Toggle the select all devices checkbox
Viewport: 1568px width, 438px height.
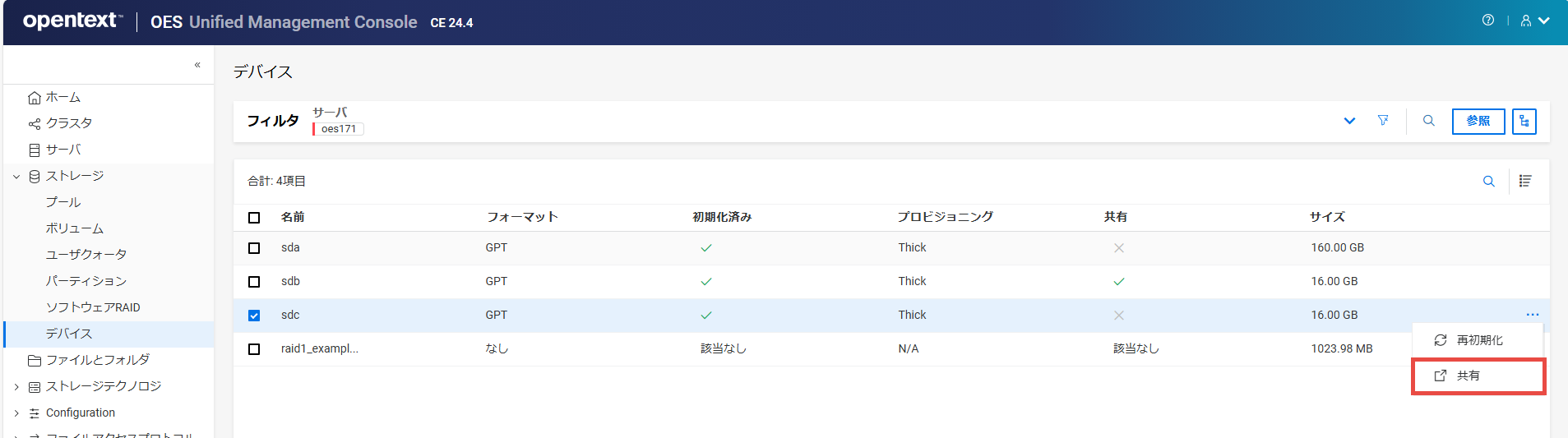(x=254, y=218)
